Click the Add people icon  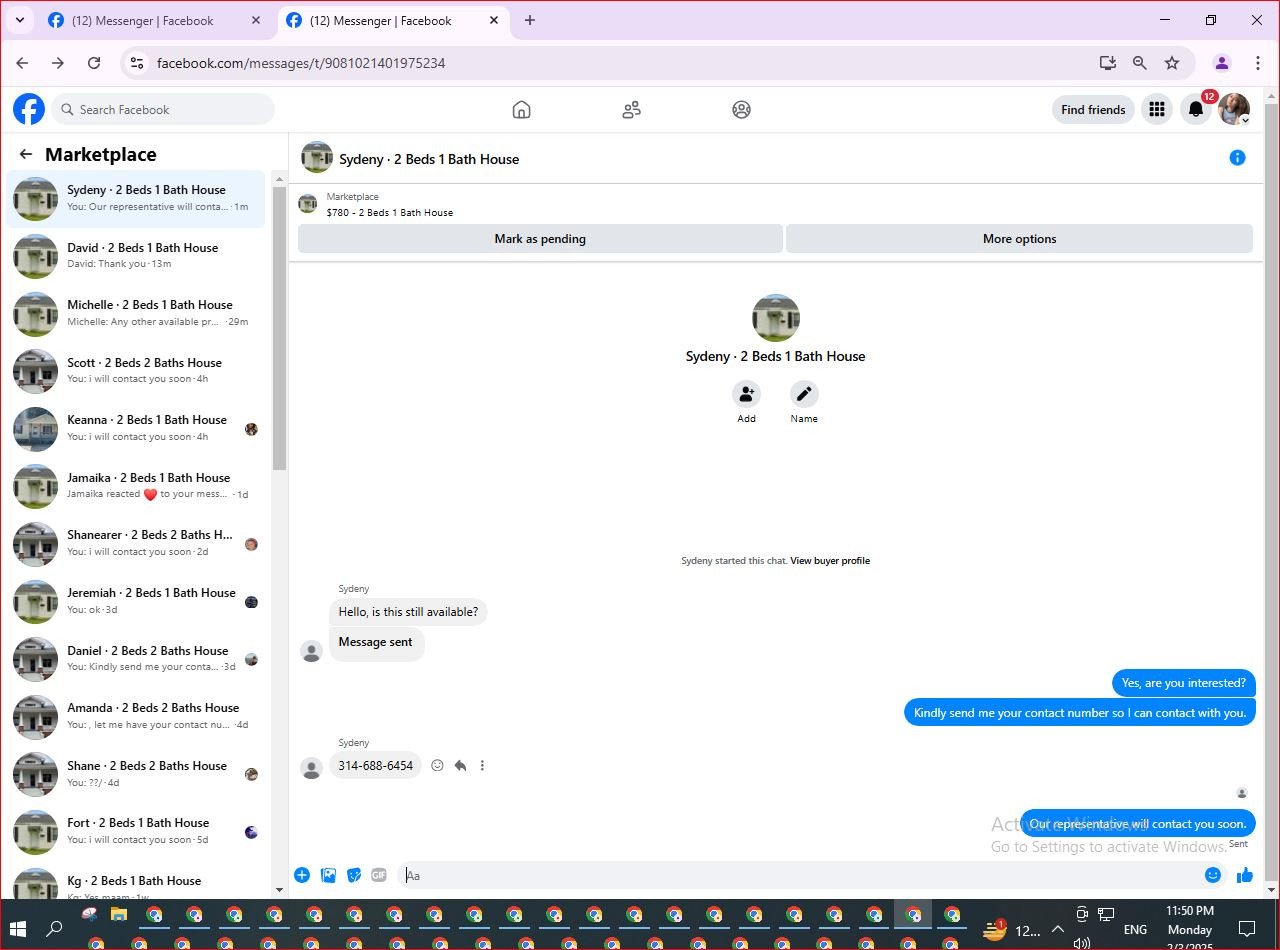[746, 394]
